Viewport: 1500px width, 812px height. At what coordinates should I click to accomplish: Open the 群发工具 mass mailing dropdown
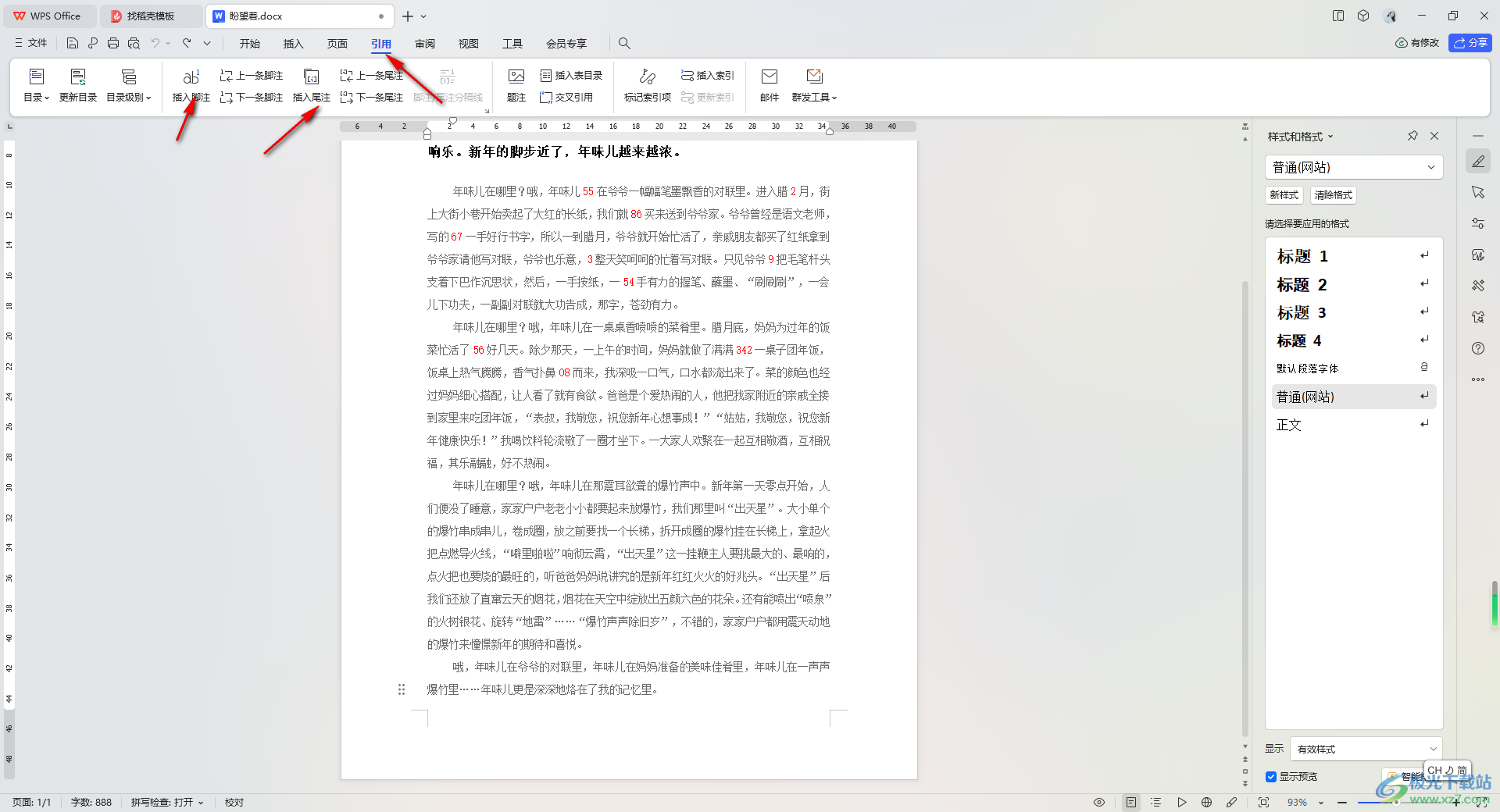814,86
